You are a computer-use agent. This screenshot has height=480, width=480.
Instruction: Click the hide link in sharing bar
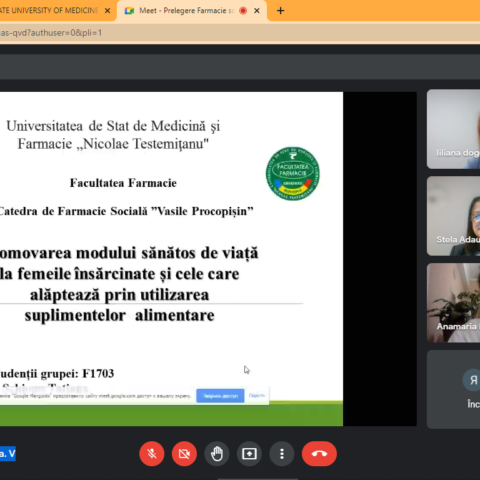point(257,395)
